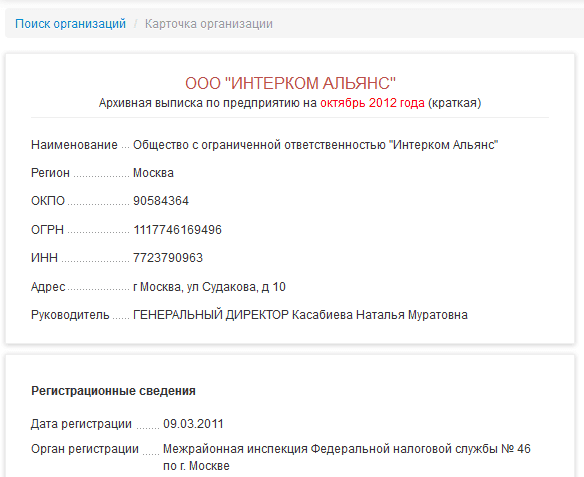Click the address г Москва, ул Судакова, д 10
584x477 pixels.
[x=209, y=287]
